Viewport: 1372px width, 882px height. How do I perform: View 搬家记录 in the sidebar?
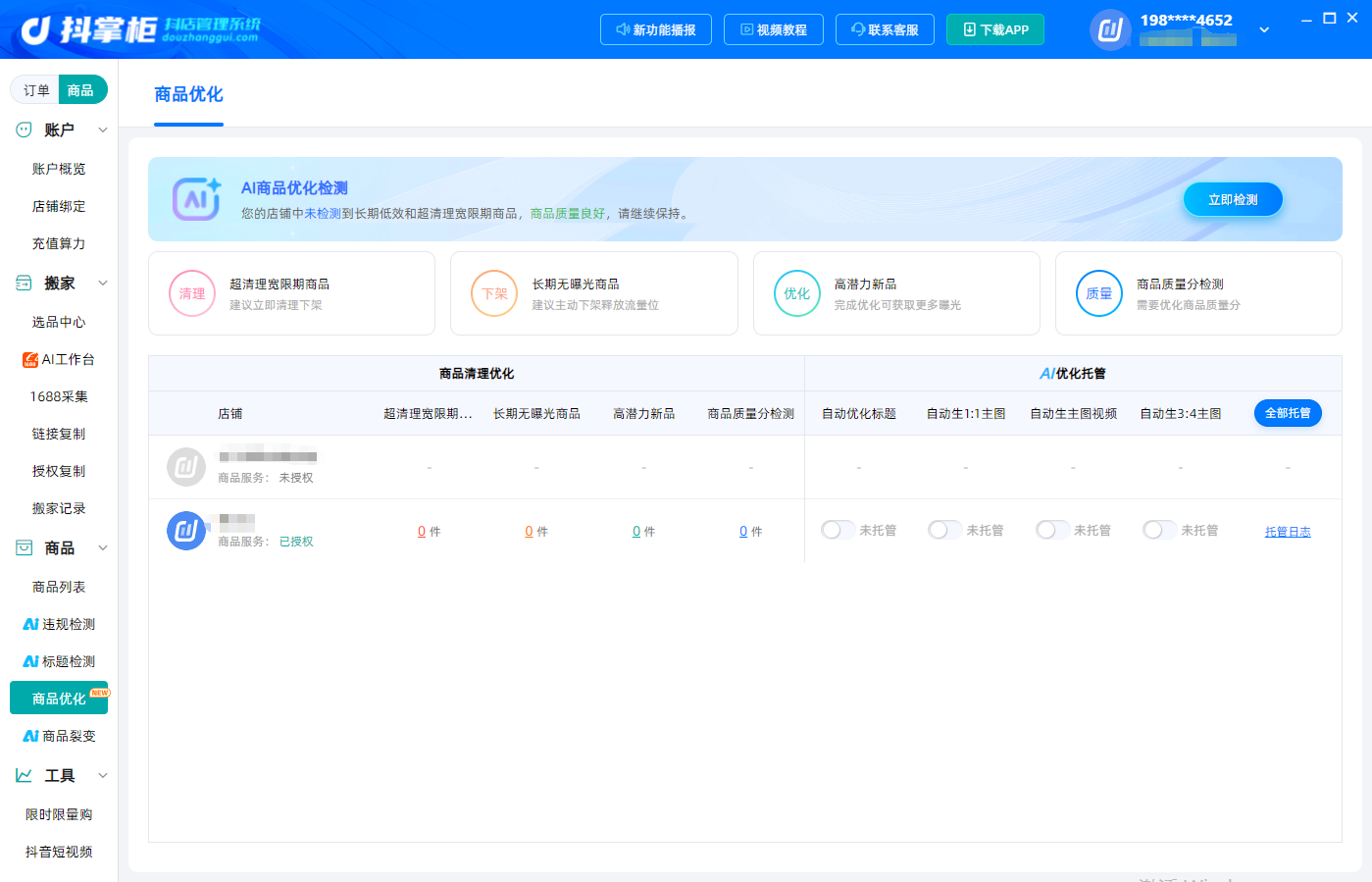59,508
